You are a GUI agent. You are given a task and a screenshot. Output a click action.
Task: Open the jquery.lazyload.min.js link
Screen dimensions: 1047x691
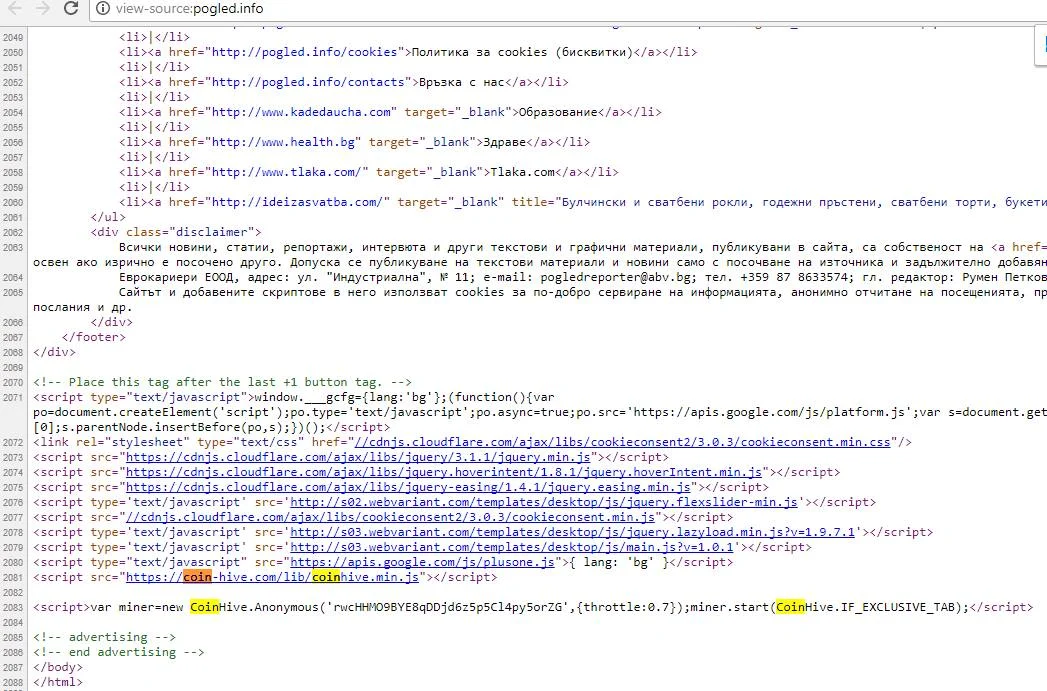pyautogui.click(x=572, y=532)
